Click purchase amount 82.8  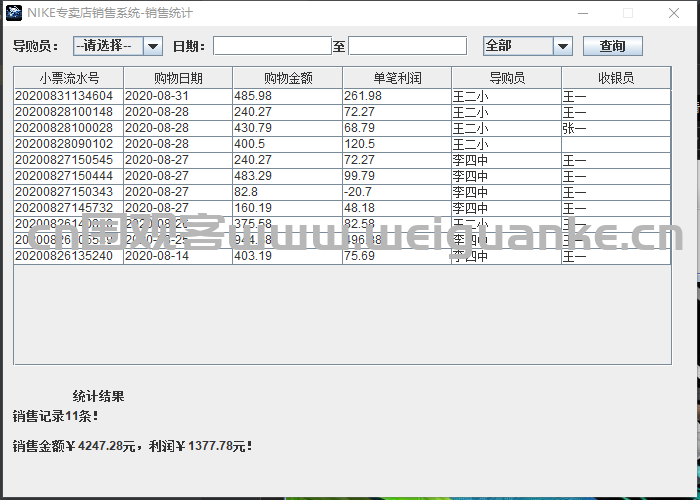click(x=288, y=192)
